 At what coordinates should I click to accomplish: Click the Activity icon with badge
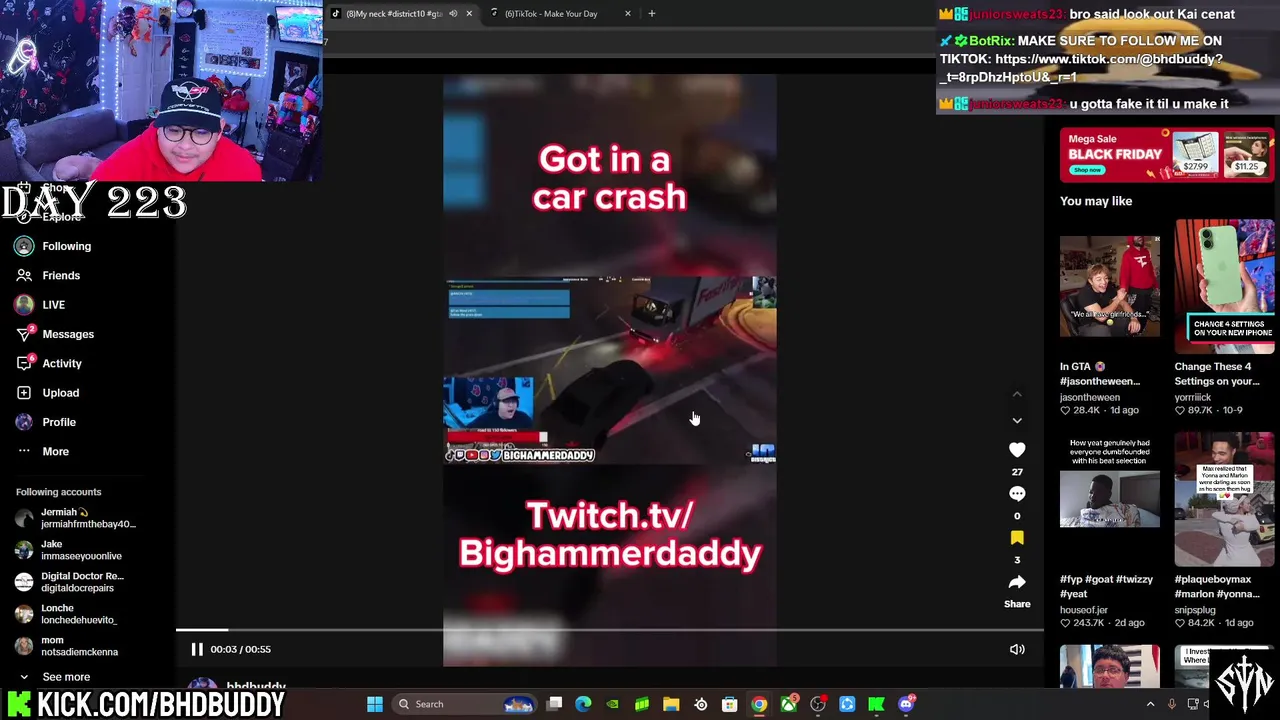point(24,363)
